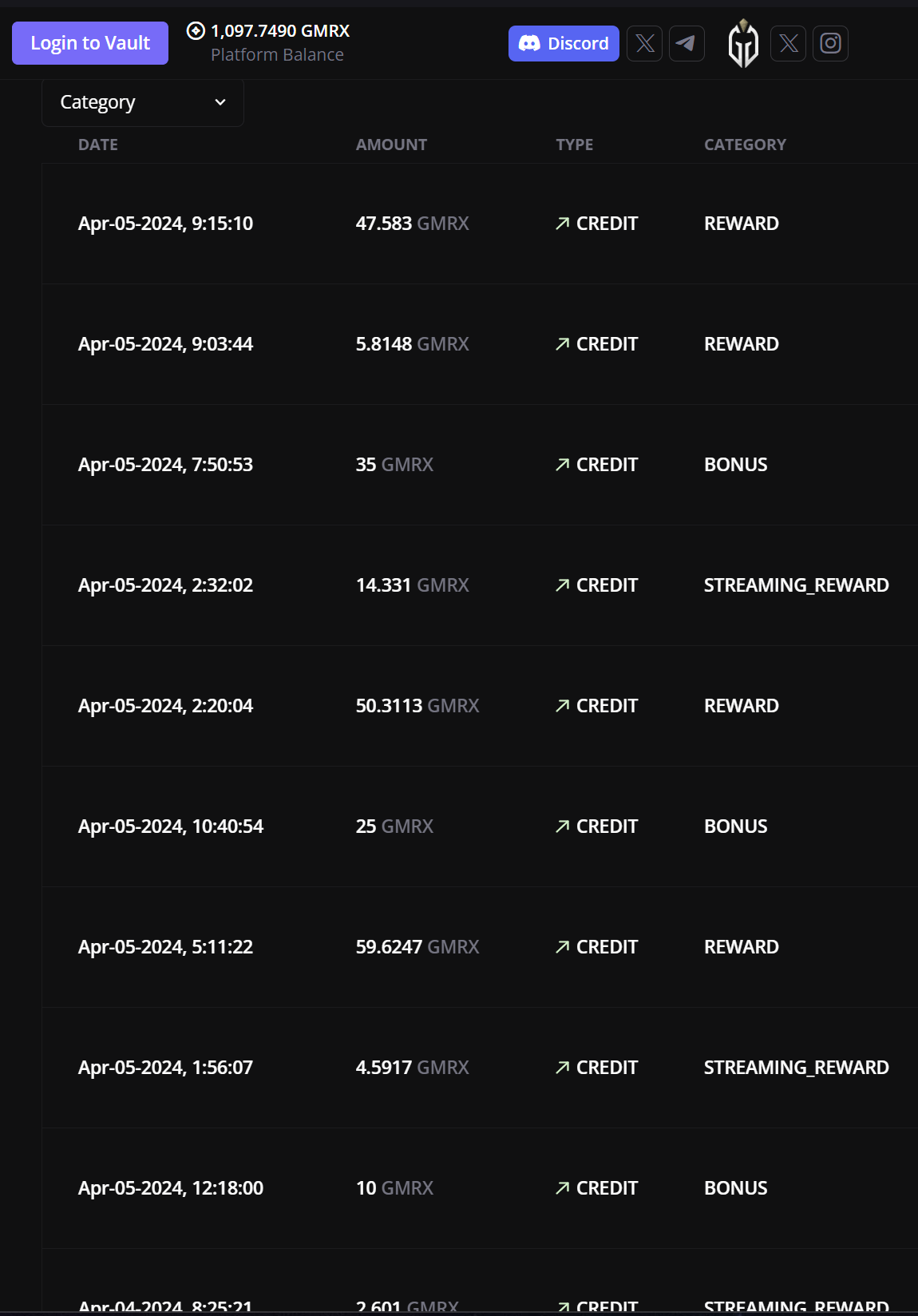Click credit arrow icon on 47.583 GMRX row
Image resolution: width=918 pixels, height=1316 pixels.
click(563, 224)
